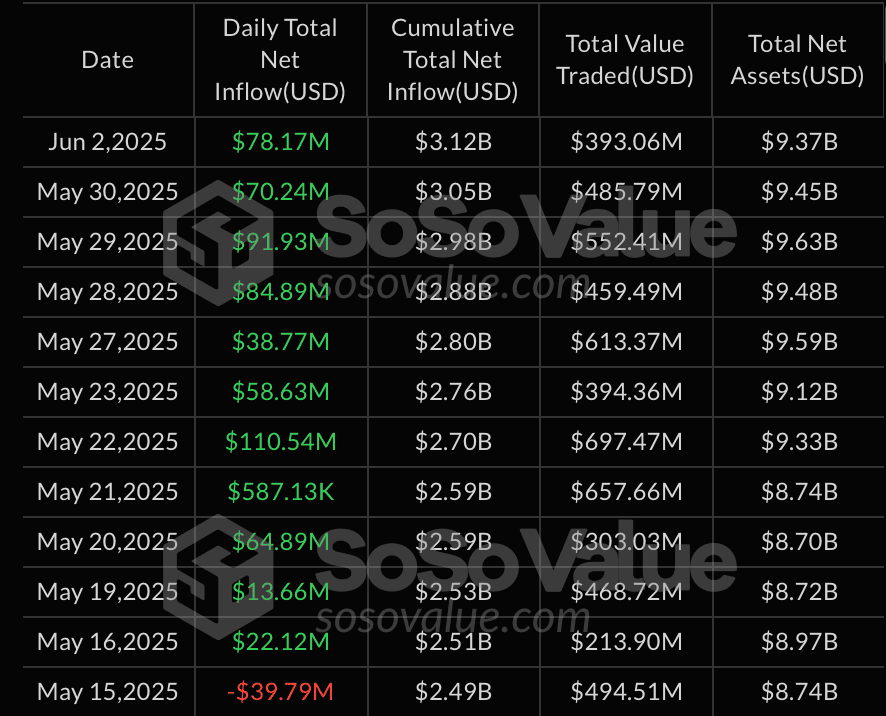The image size is (886, 716).
Task: Click the $587.13K daily inflow value
Action: pyautogui.click(x=280, y=492)
